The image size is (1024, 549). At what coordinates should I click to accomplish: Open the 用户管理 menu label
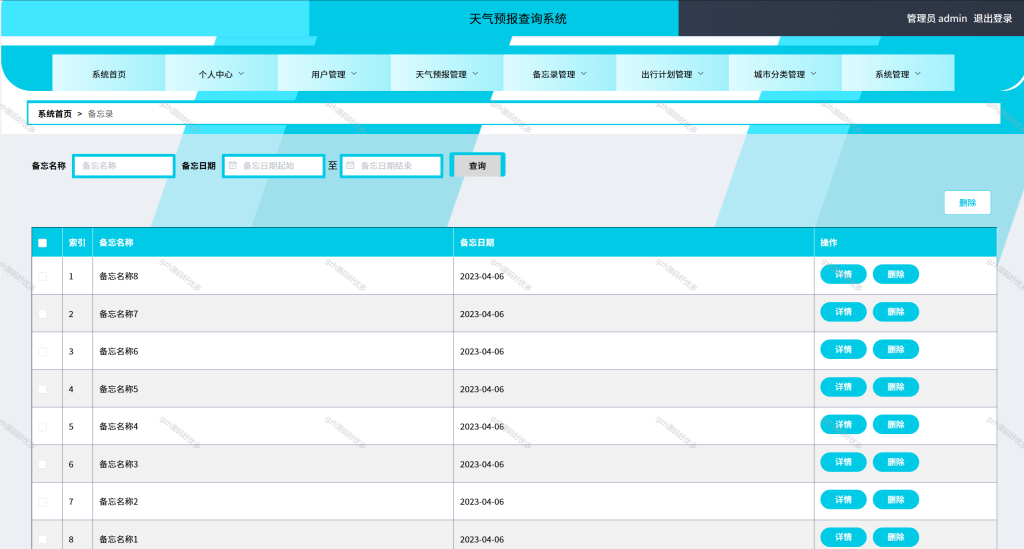coord(328,74)
